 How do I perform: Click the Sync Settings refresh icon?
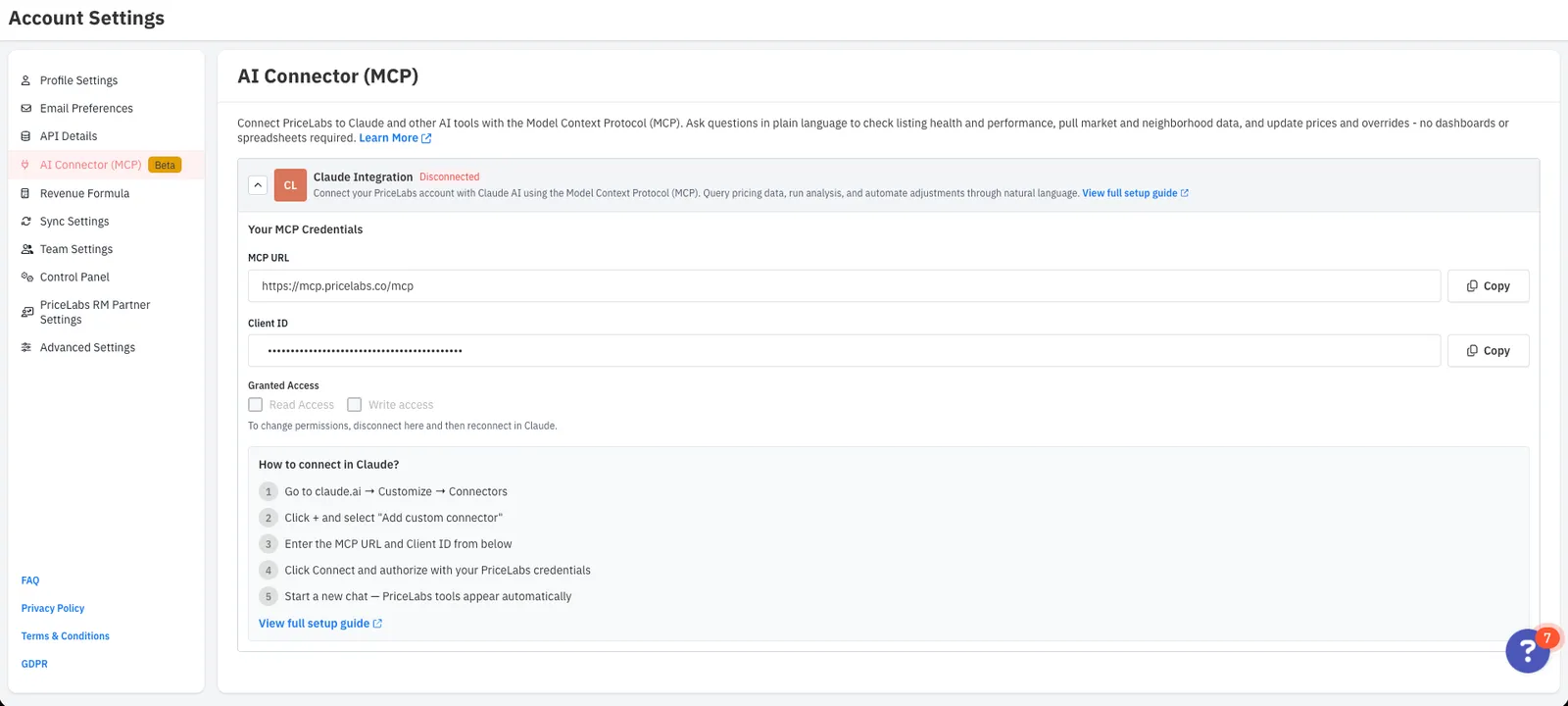click(26, 222)
